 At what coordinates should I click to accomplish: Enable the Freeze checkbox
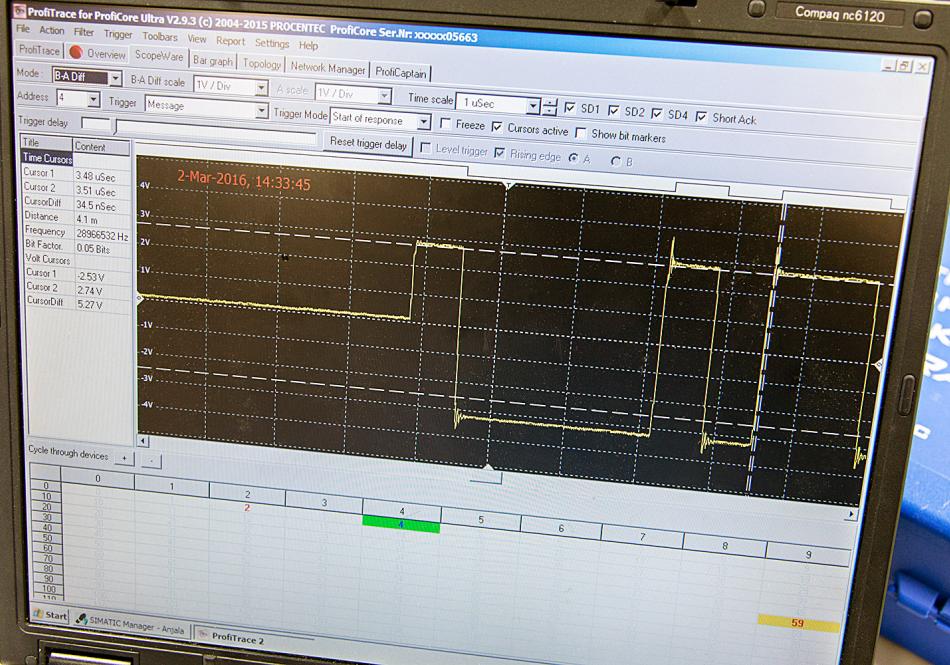[x=446, y=124]
